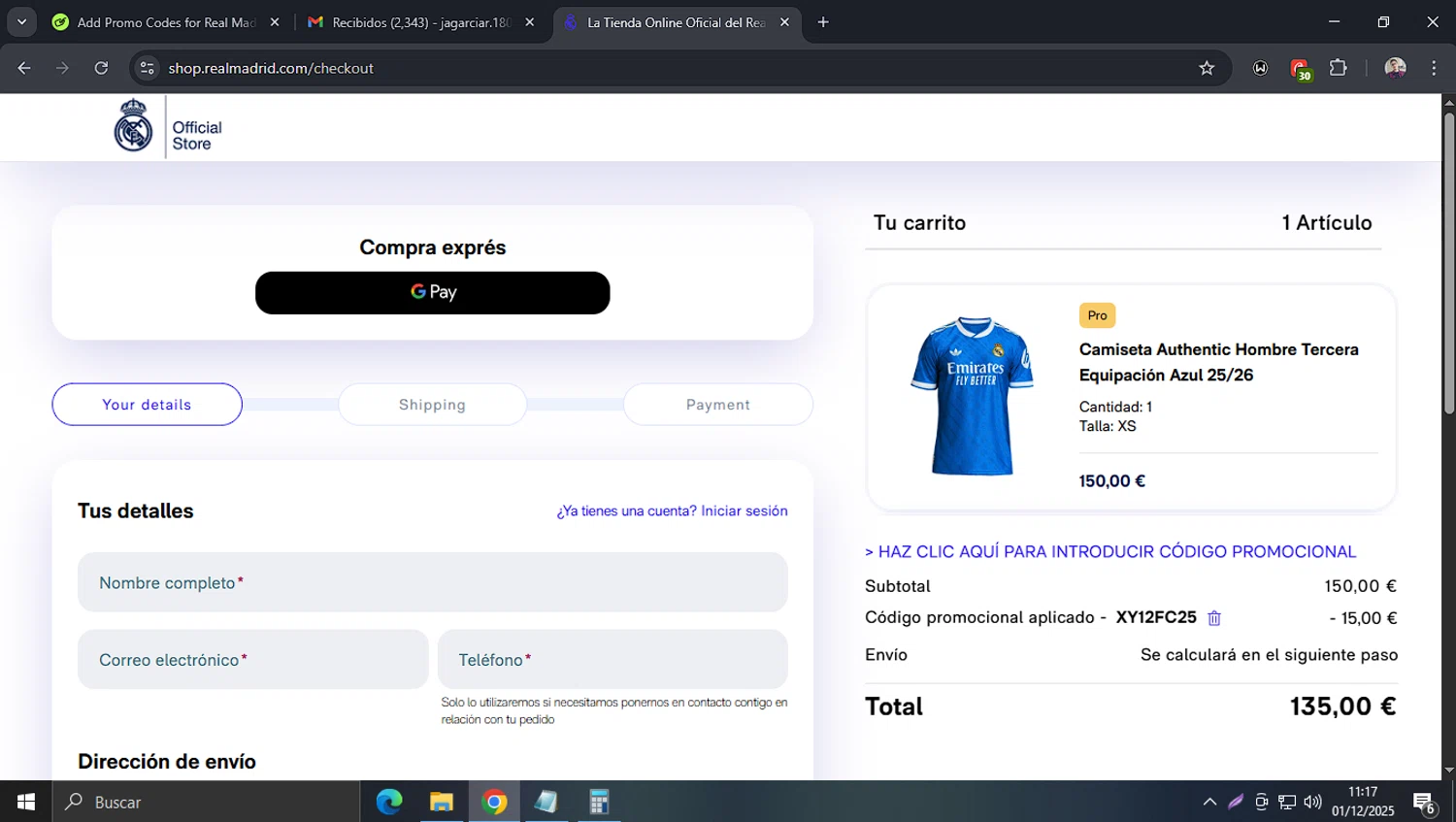The width and height of the screenshot is (1456, 822).
Task: Go to the Payment step
Action: 718,405
